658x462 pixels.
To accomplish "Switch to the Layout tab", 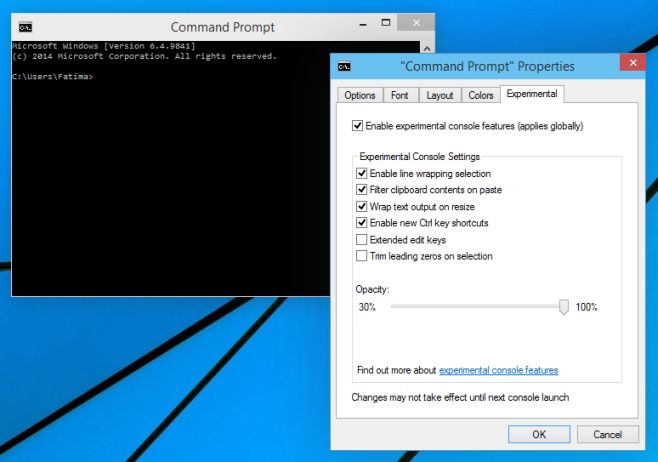I will point(440,95).
